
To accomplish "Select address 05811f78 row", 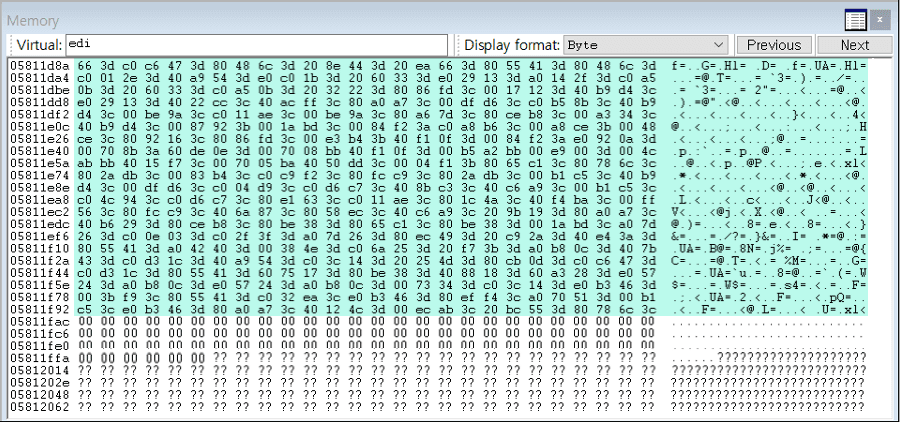I will [x=40, y=296].
